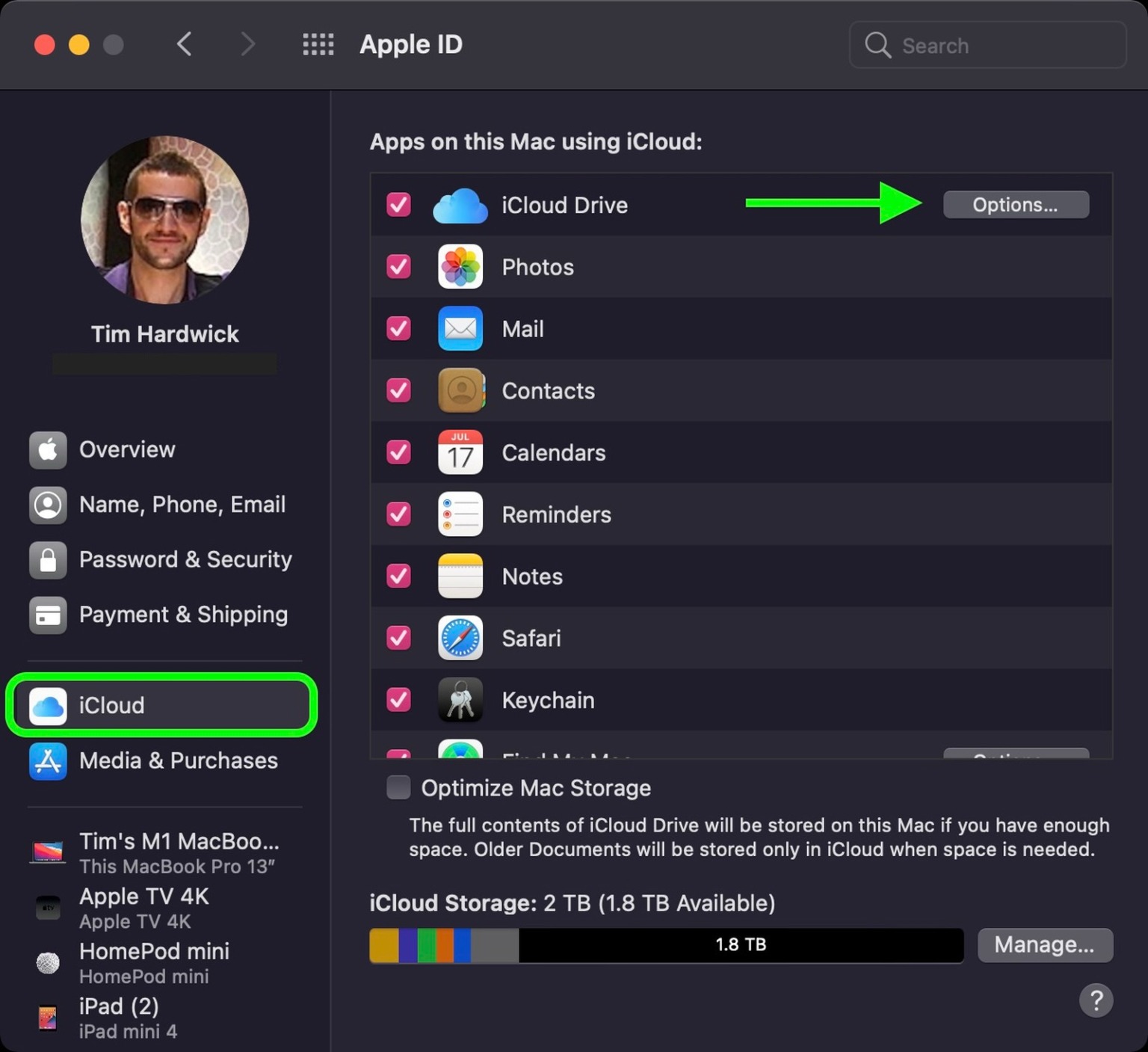Click the credit card Payment icon

point(48,615)
